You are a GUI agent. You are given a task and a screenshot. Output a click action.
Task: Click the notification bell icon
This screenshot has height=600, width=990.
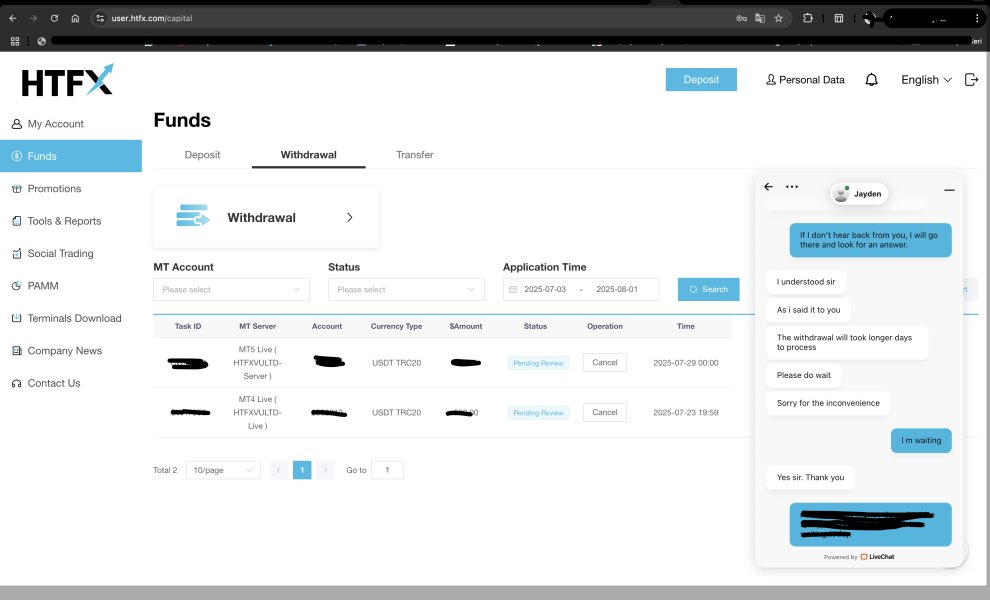coord(871,80)
